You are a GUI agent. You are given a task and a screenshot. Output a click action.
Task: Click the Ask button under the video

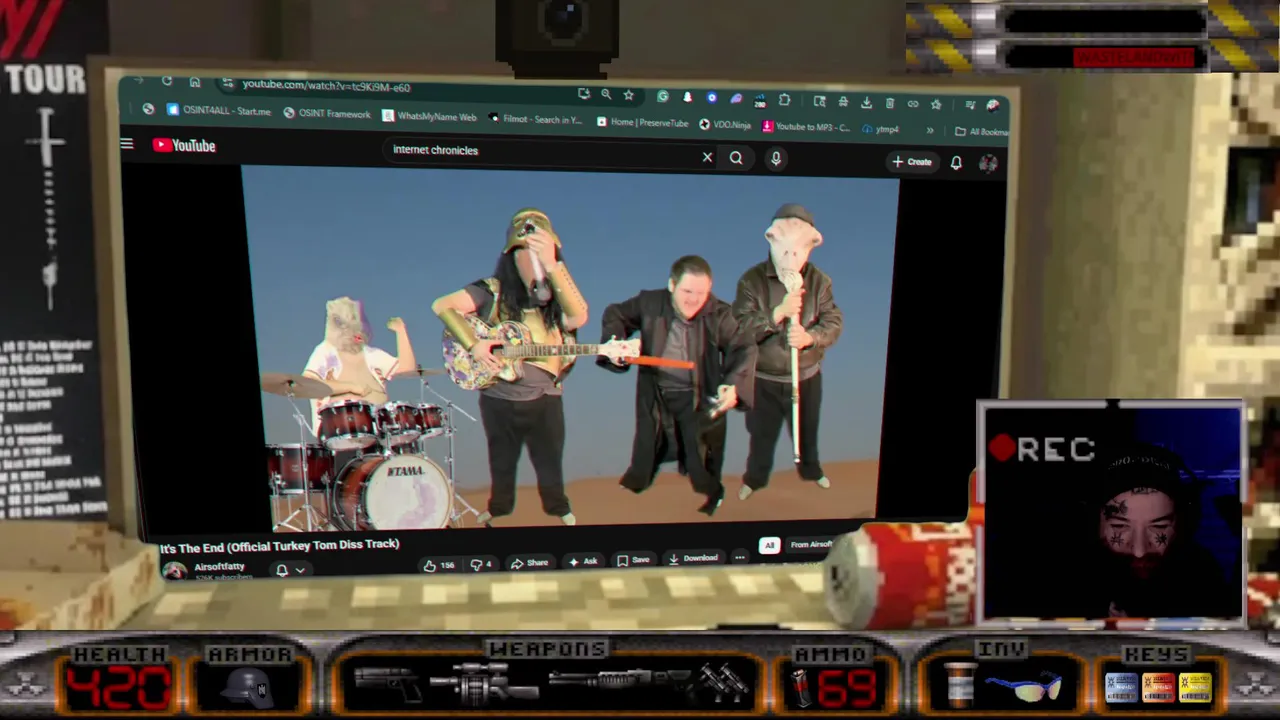tap(583, 562)
